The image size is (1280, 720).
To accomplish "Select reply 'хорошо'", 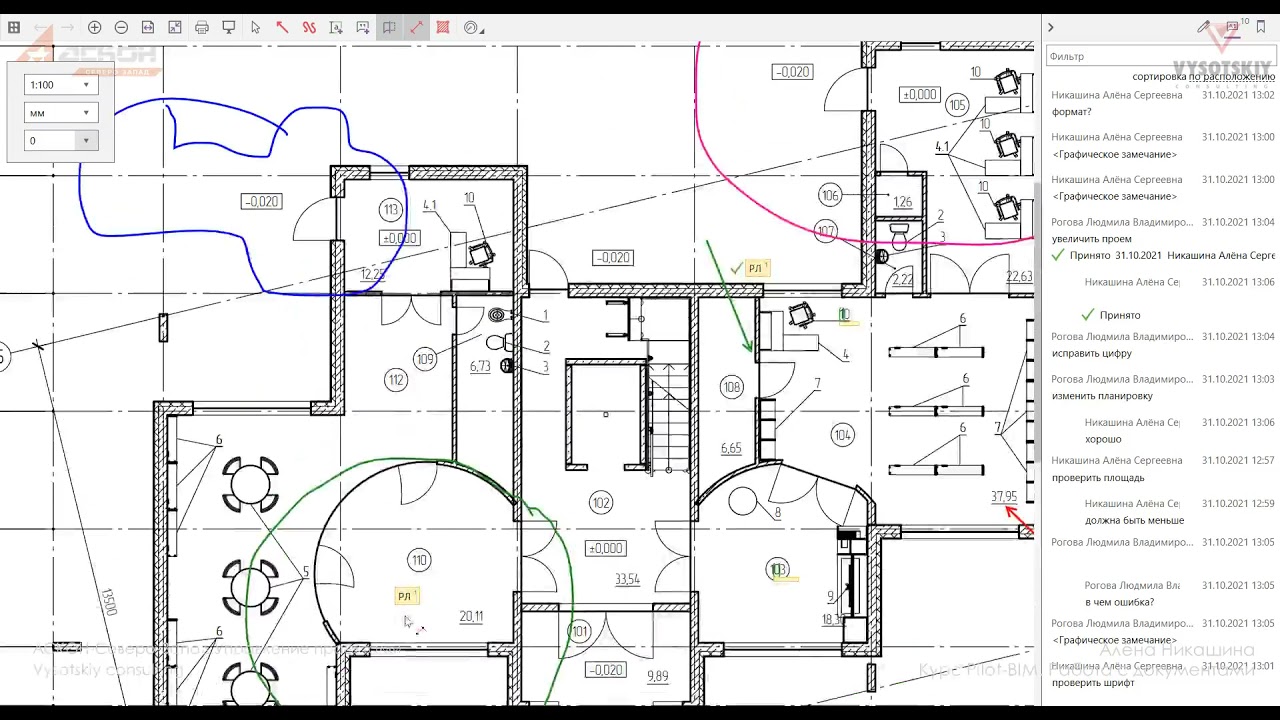I will pyautogui.click(x=1103, y=439).
